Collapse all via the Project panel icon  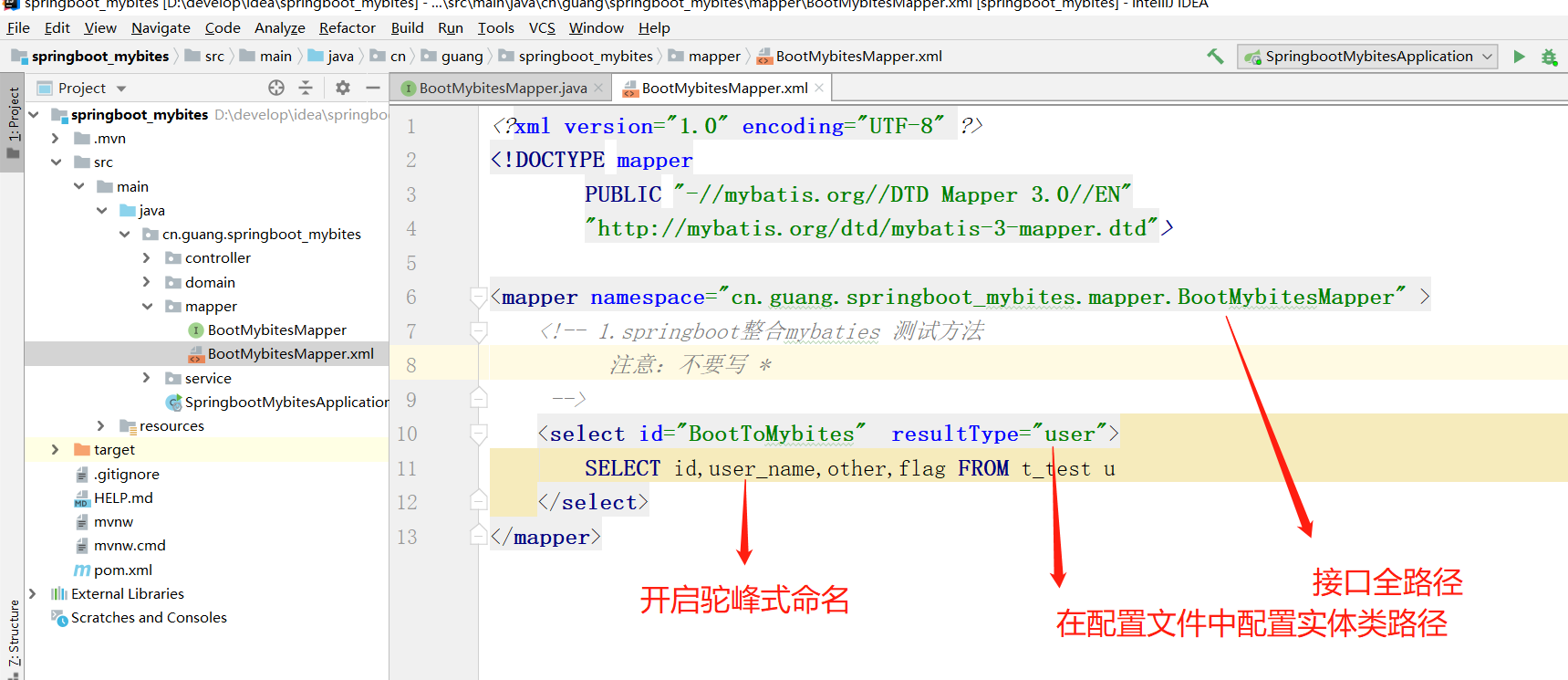point(306,88)
